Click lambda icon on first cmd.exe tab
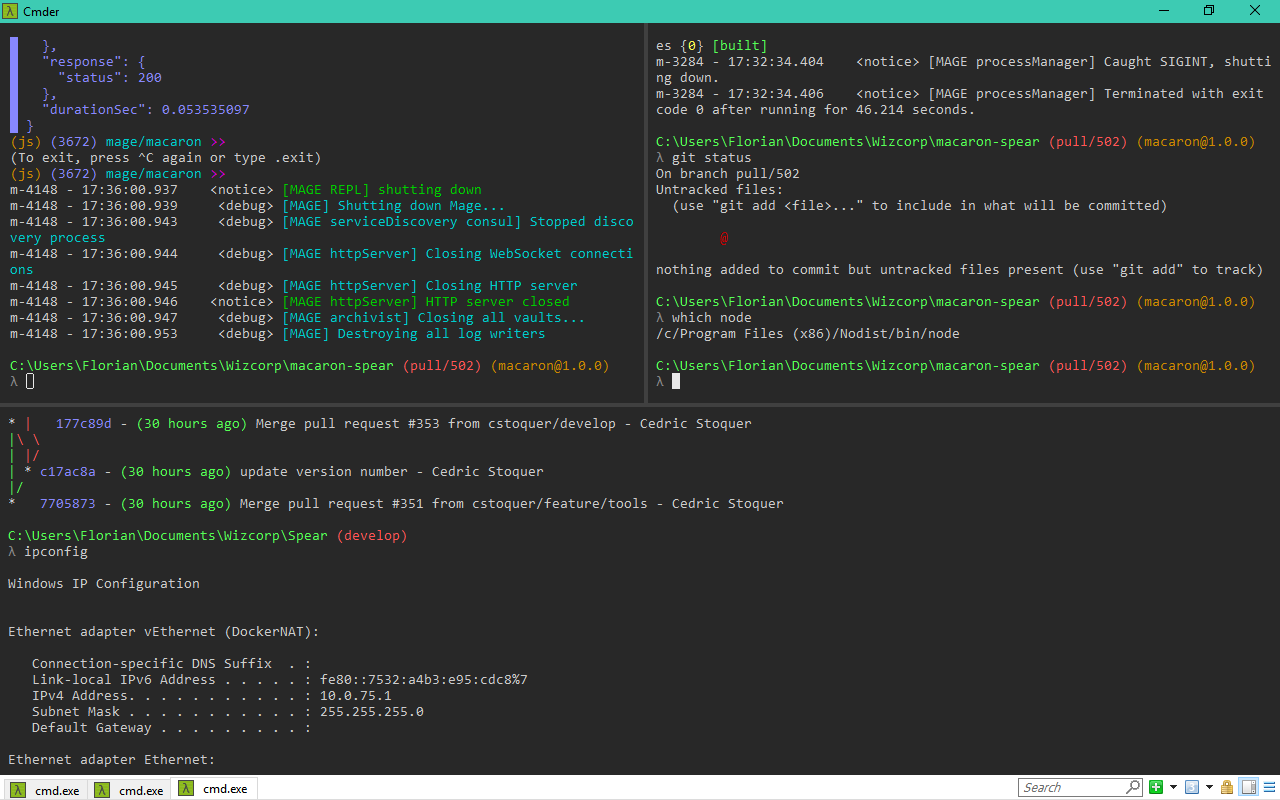This screenshot has width=1280, height=800. [17, 789]
